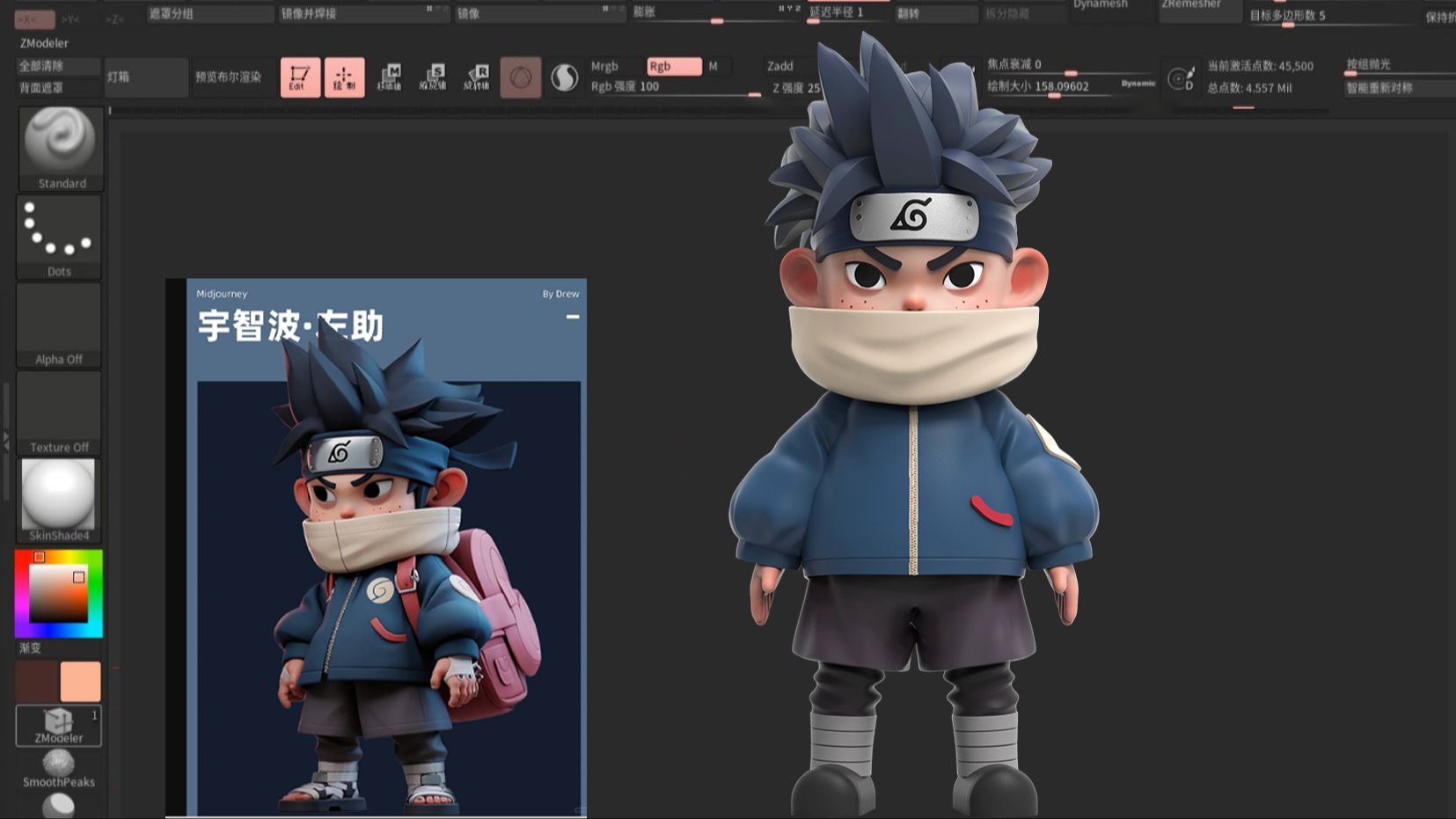Open the Texture Off selector
Screen dimensions: 1456x819
click(x=59, y=413)
